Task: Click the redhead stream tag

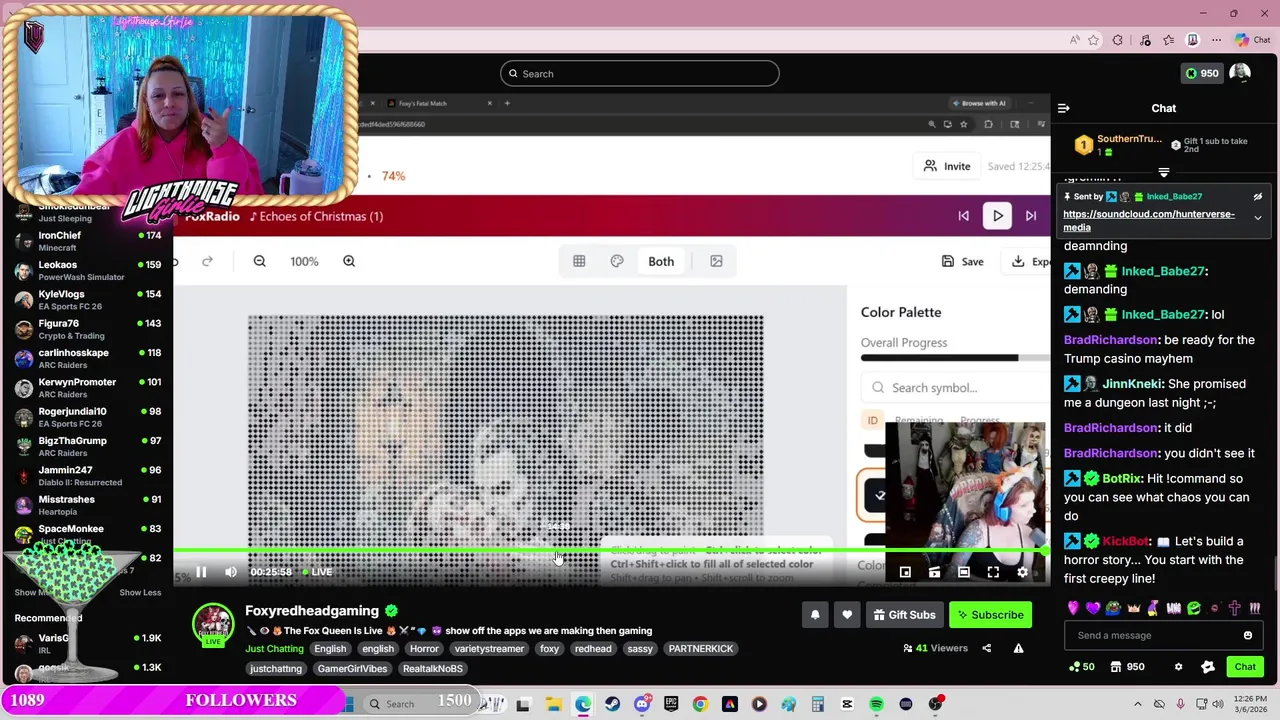Action: click(593, 649)
